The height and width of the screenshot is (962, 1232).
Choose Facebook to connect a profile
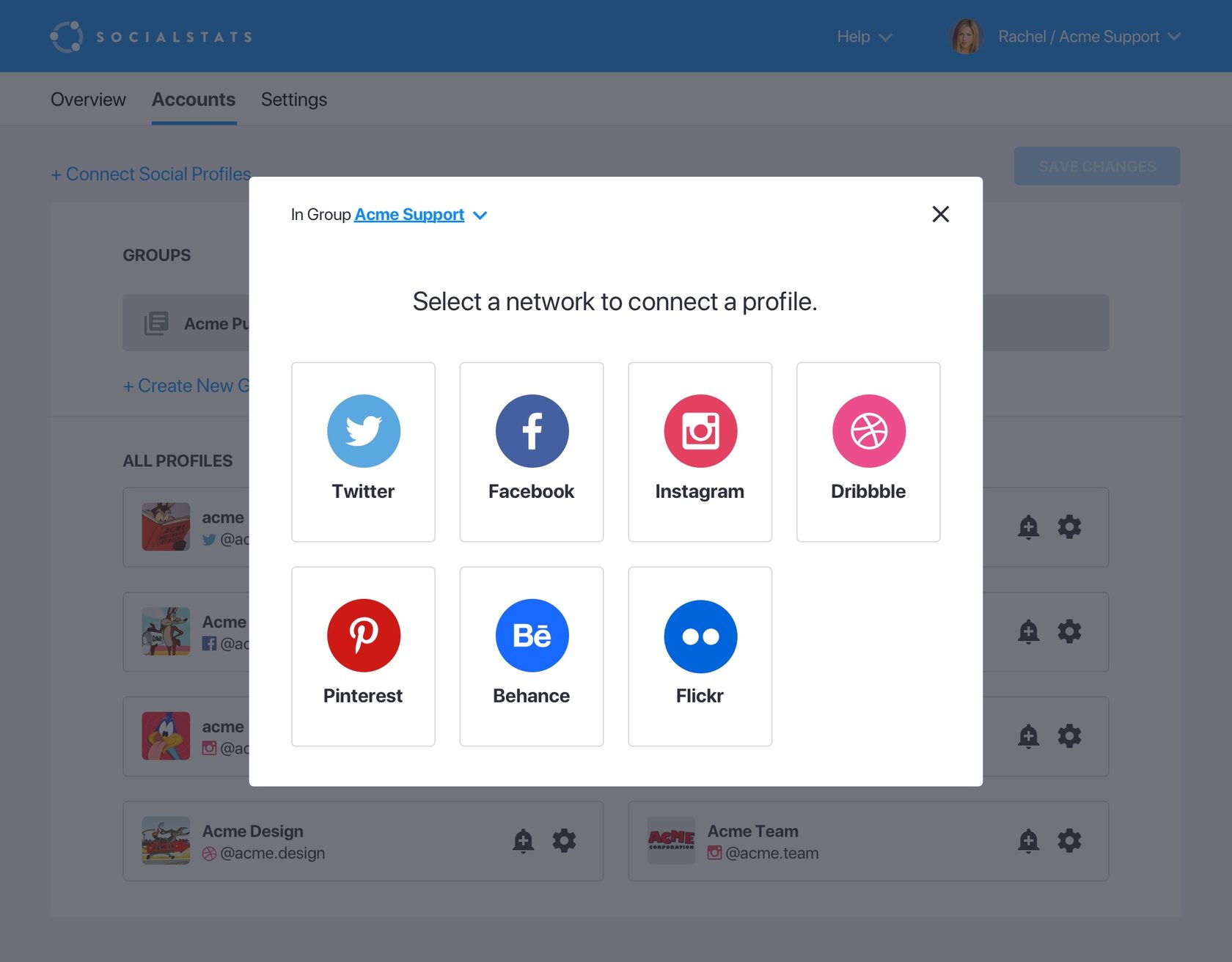click(x=532, y=431)
